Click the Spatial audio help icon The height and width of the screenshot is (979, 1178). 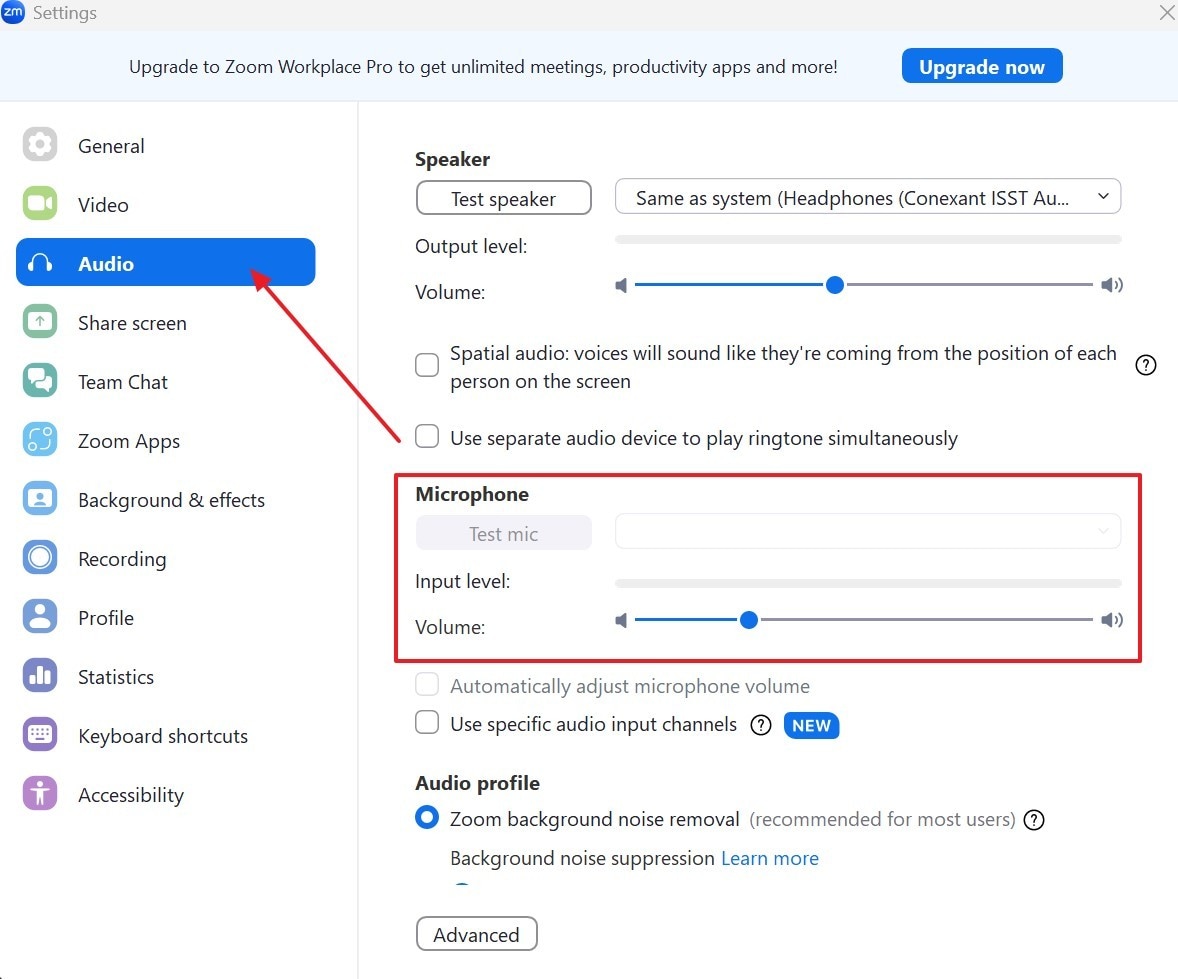click(1146, 365)
